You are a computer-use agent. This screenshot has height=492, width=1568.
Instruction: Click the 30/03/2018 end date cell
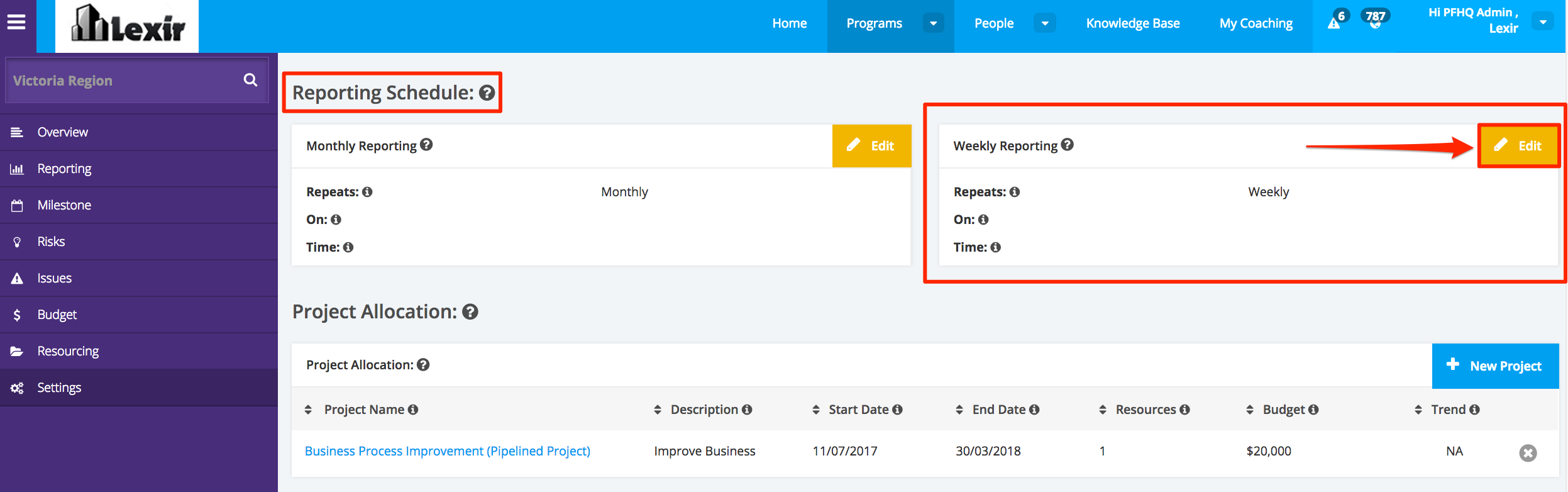988,451
